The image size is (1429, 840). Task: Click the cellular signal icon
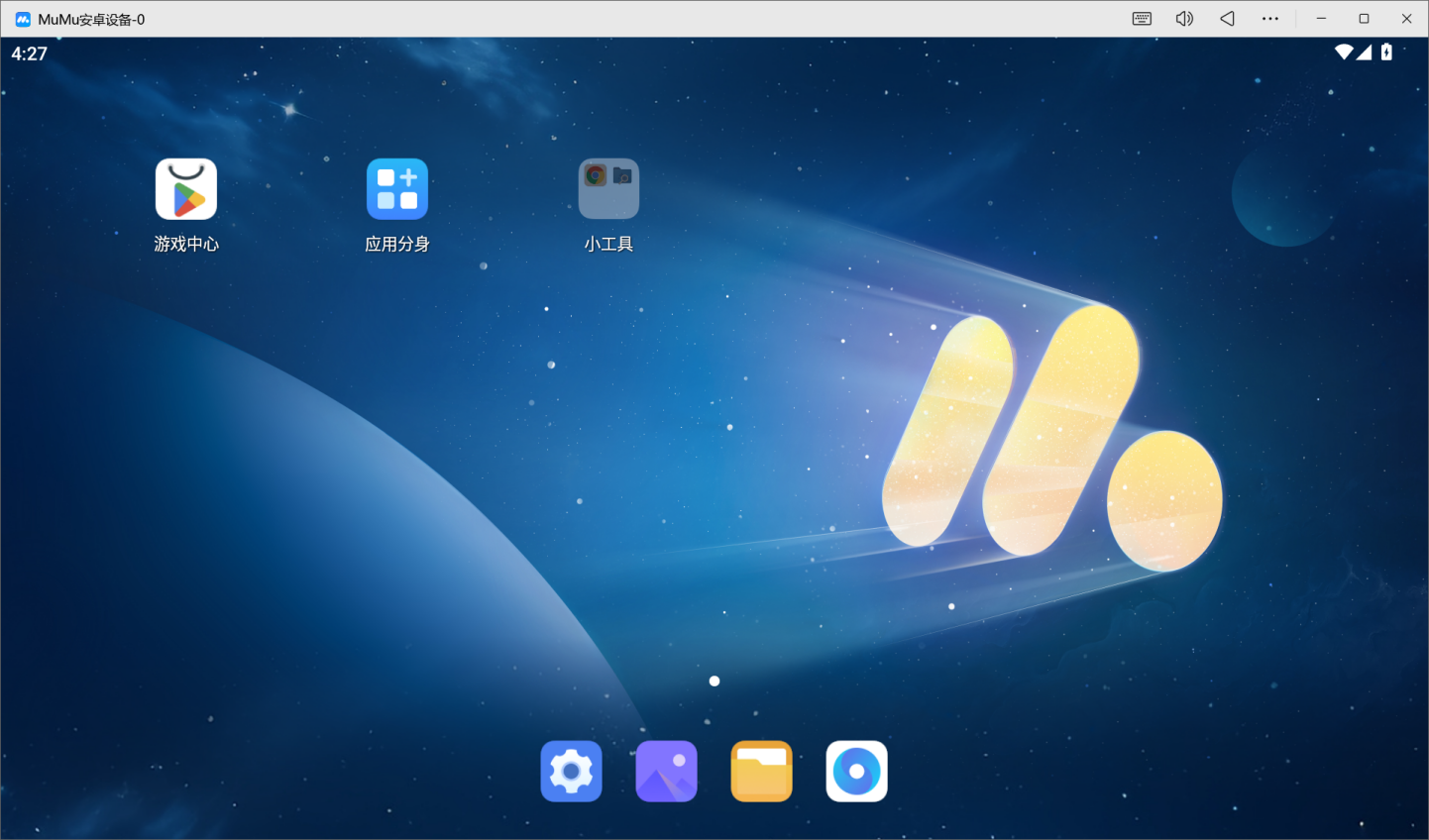(1363, 53)
